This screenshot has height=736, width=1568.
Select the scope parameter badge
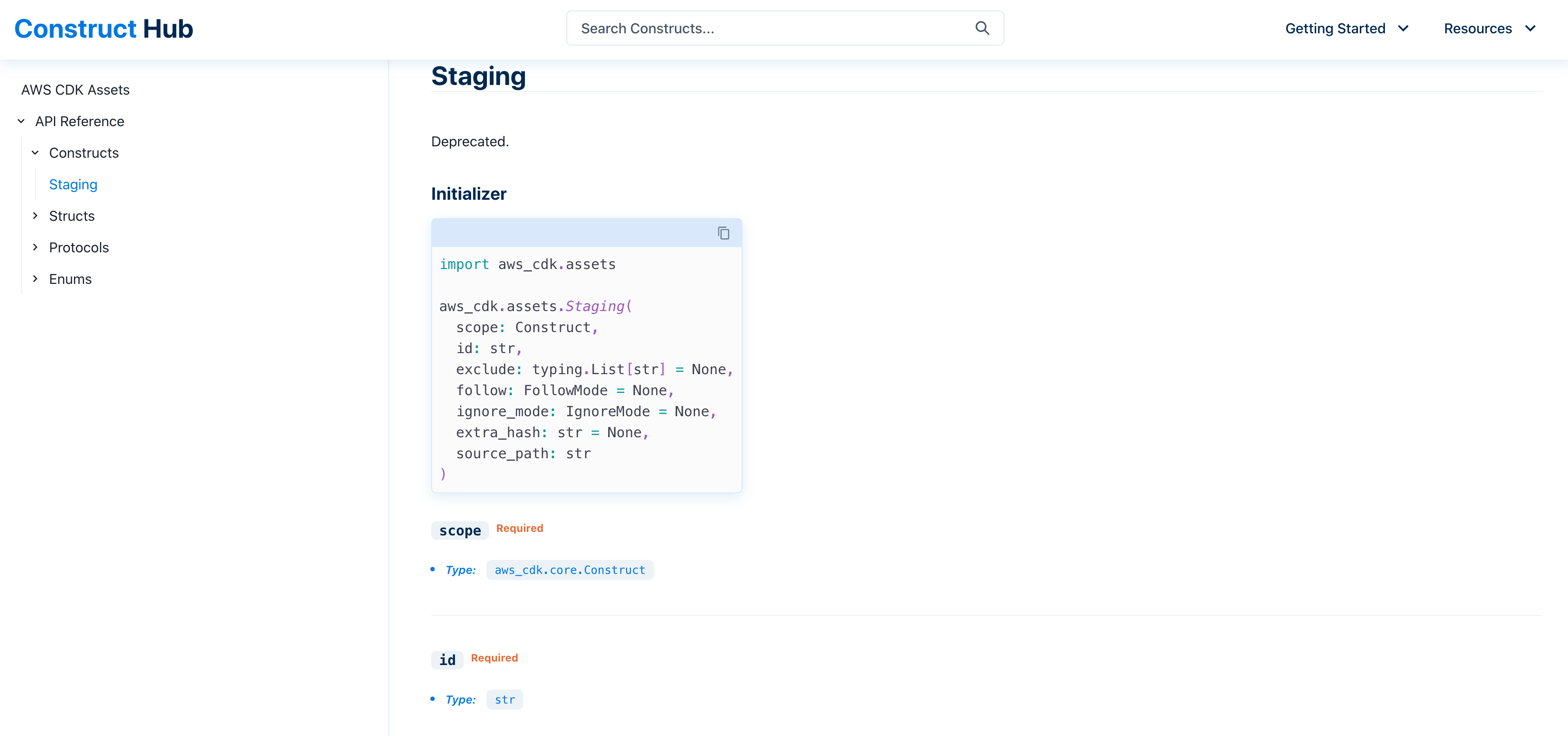pyautogui.click(x=460, y=530)
